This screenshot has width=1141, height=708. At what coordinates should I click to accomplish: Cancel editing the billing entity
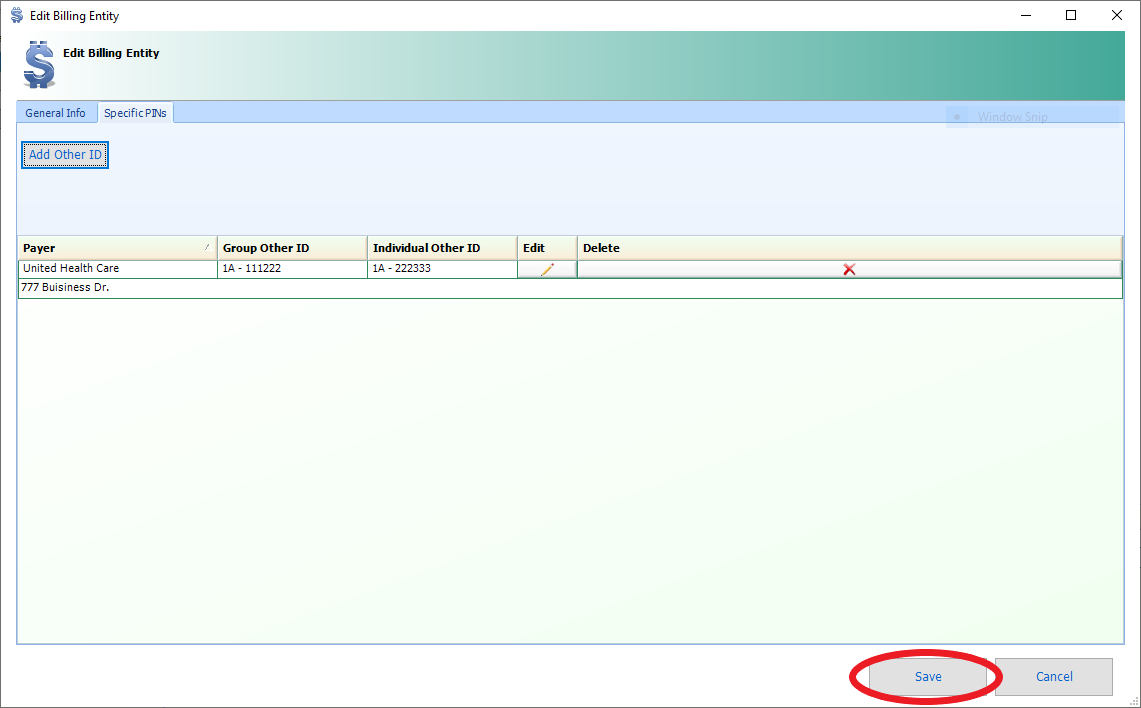coord(1053,677)
